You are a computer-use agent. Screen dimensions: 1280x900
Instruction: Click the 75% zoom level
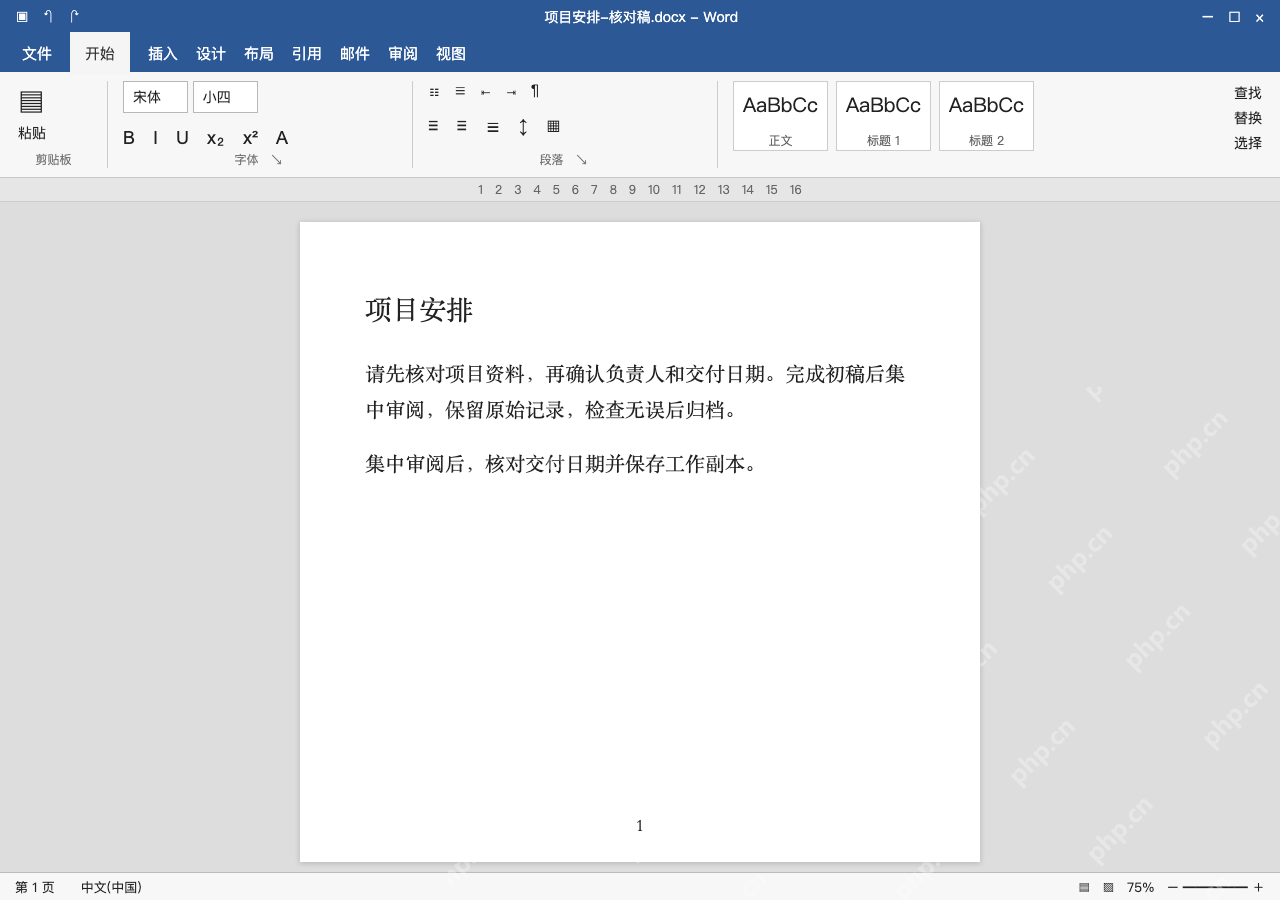coord(1140,887)
